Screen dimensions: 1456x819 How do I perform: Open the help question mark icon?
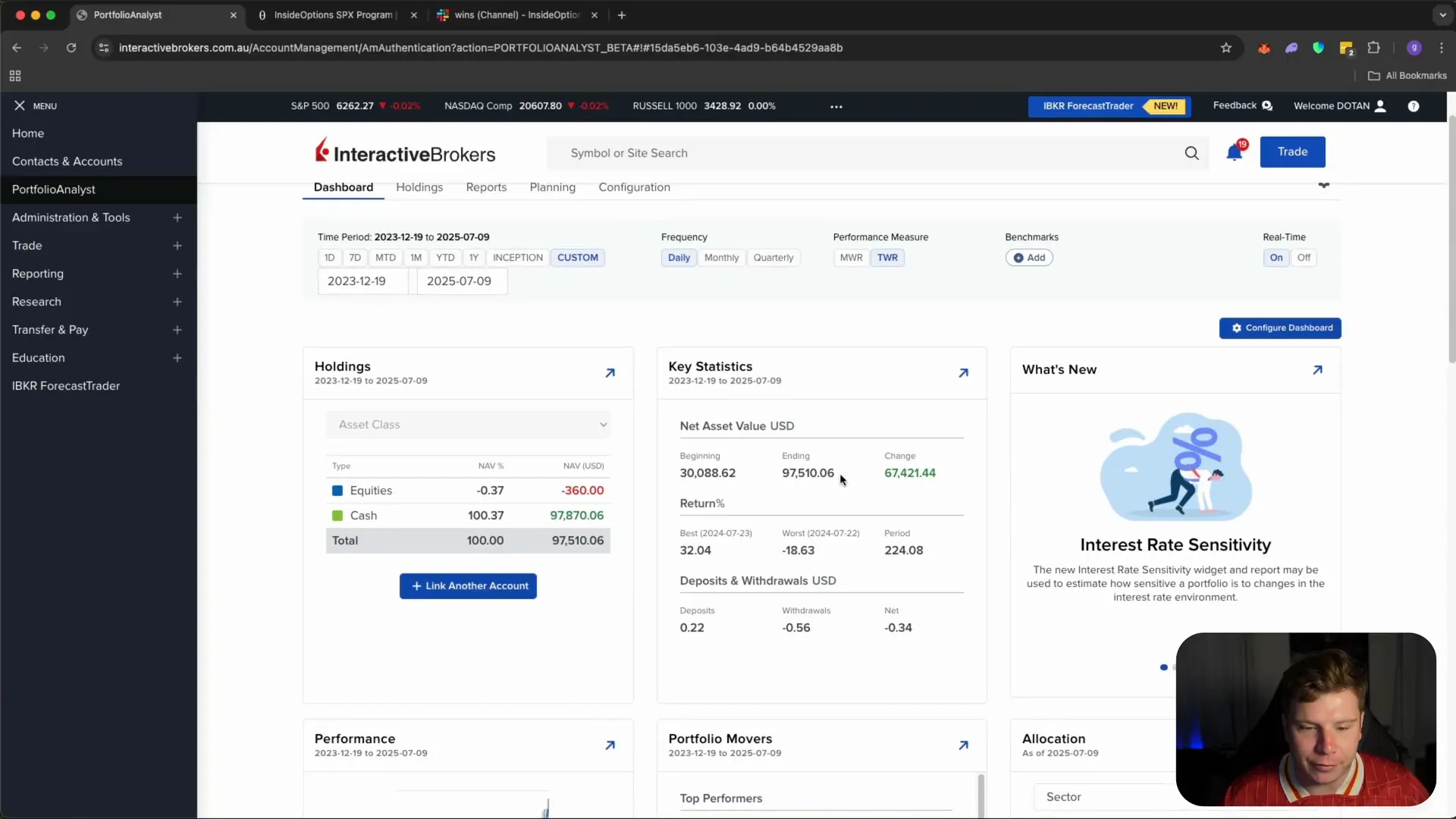coord(1414,106)
